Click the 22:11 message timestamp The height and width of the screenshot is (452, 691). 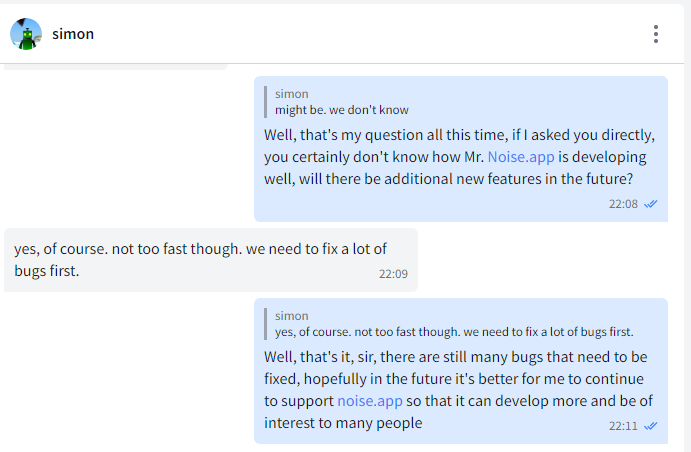[x=623, y=426]
